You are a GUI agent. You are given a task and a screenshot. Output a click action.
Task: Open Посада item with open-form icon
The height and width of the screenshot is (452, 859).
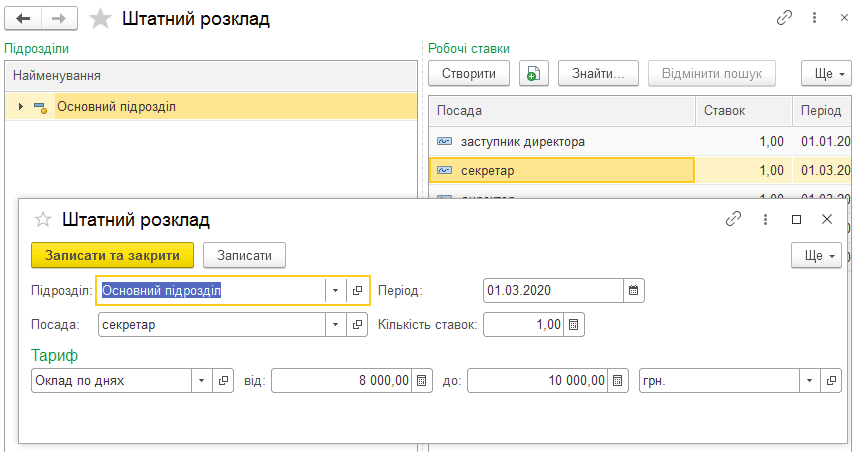[357, 324]
